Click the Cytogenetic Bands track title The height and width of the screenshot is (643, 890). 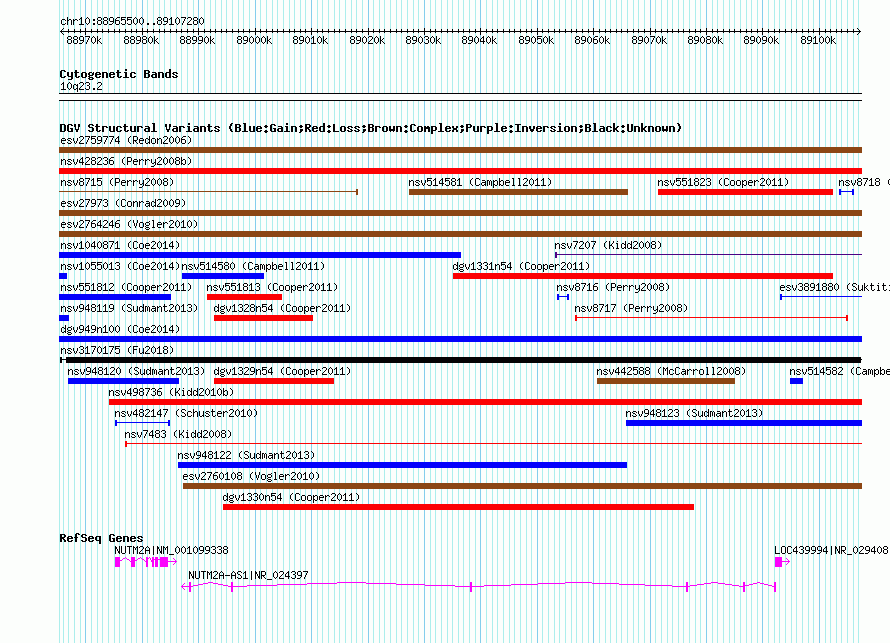coord(119,74)
